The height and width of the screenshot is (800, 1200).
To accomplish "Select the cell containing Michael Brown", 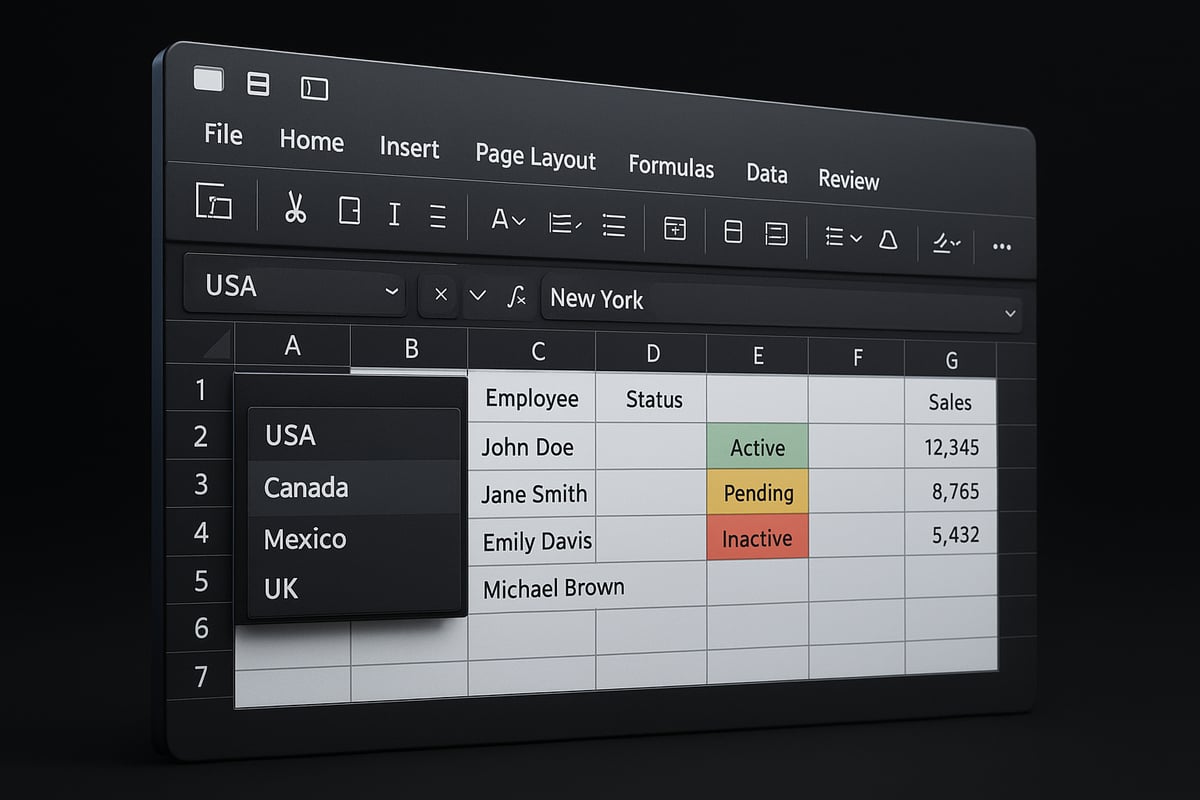I will tap(552, 588).
